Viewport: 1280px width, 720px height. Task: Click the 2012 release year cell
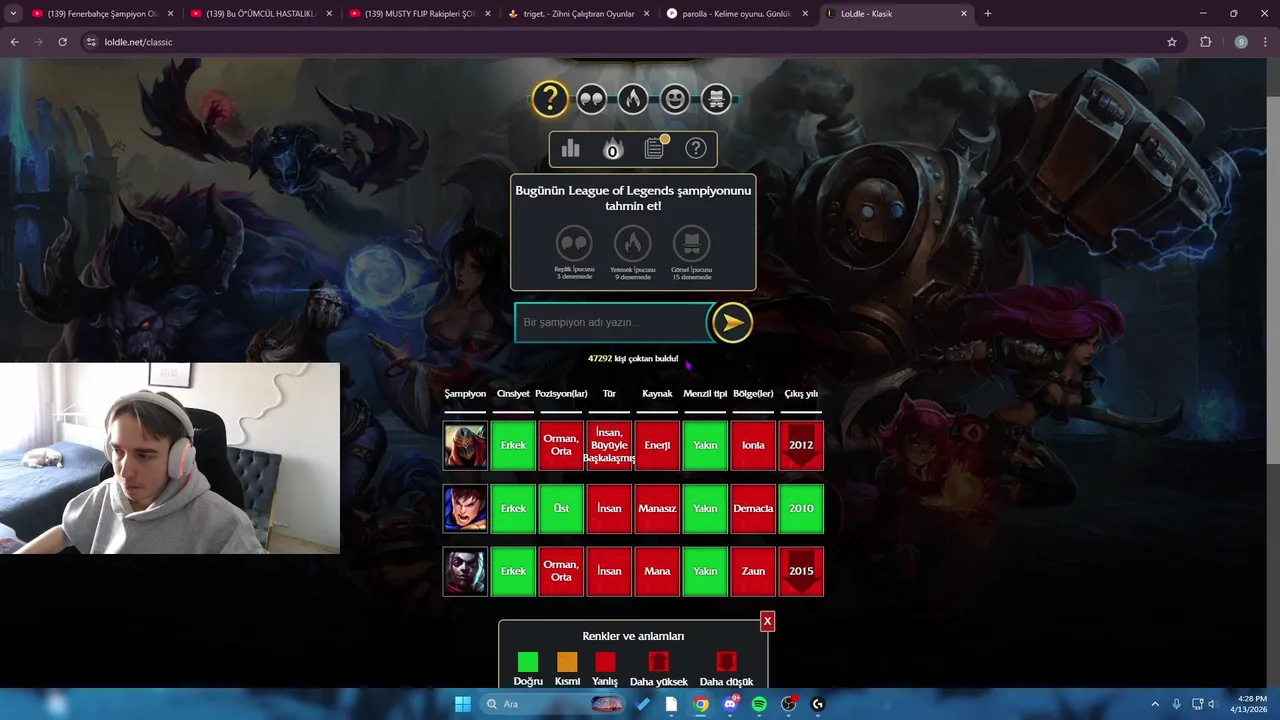[x=801, y=445]
